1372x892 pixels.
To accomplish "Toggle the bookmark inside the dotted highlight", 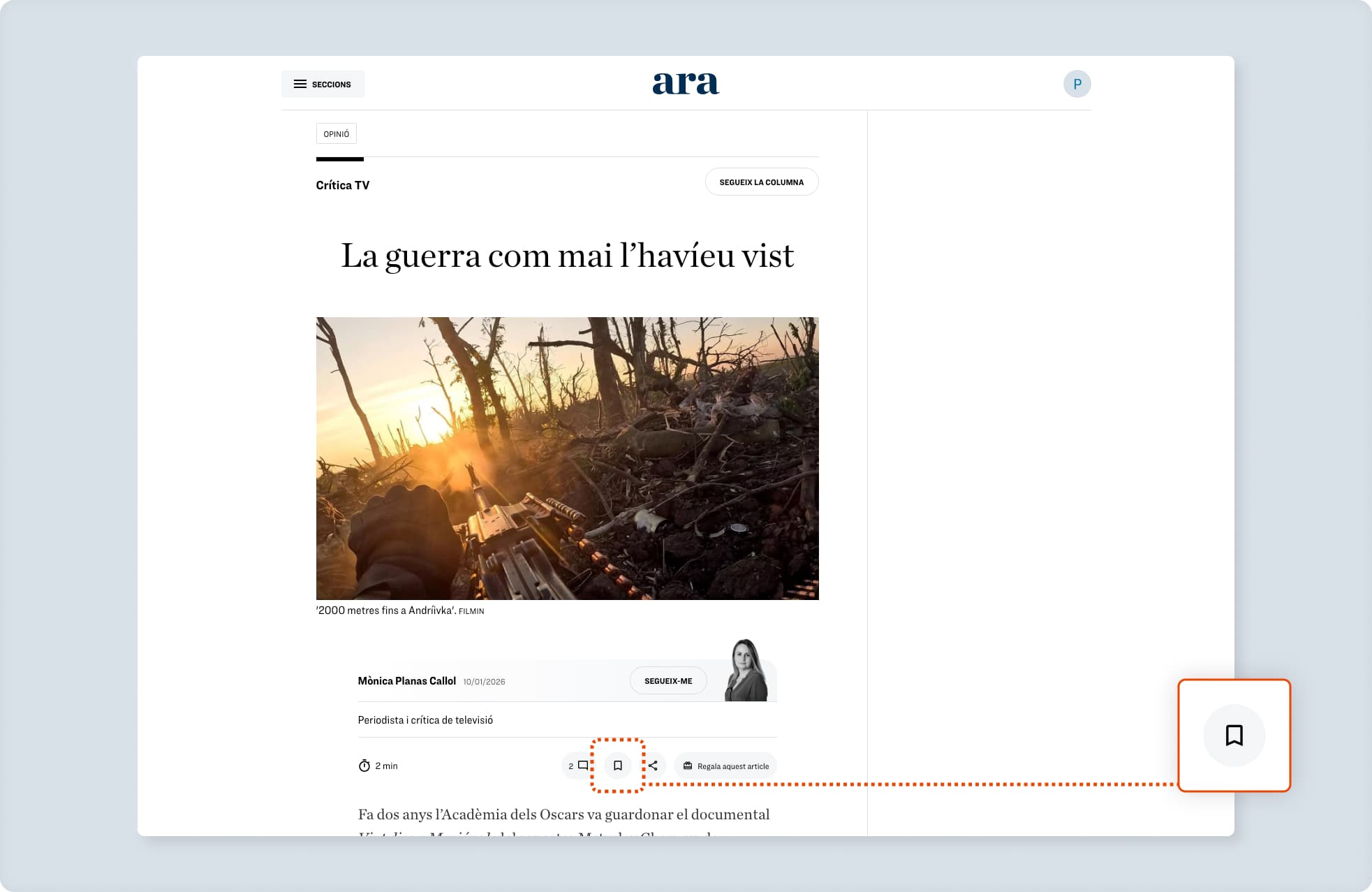I will (618, 765).
